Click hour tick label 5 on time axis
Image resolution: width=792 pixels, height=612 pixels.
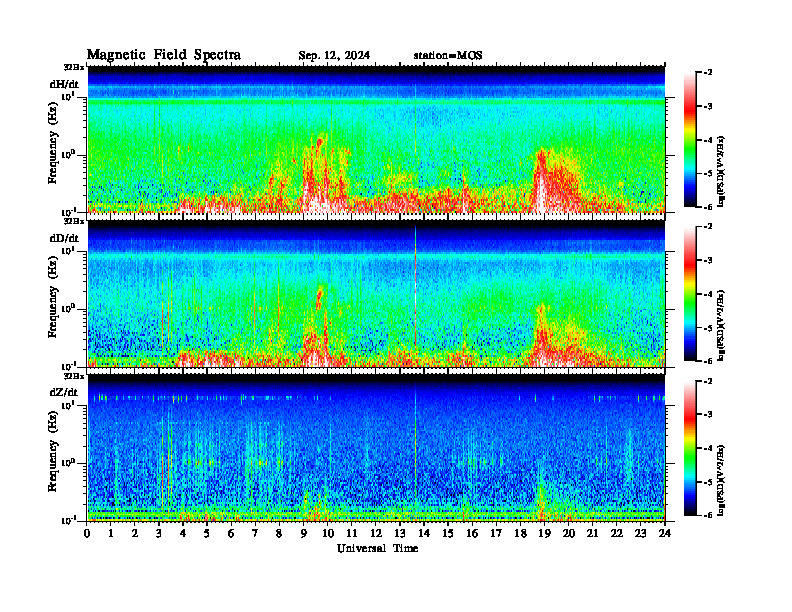pos(207,534)
